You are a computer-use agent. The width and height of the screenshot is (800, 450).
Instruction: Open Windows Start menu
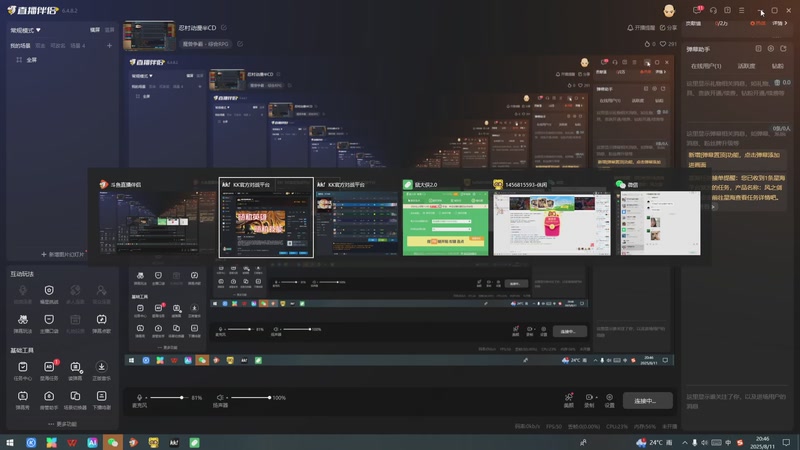click(10, 442)
